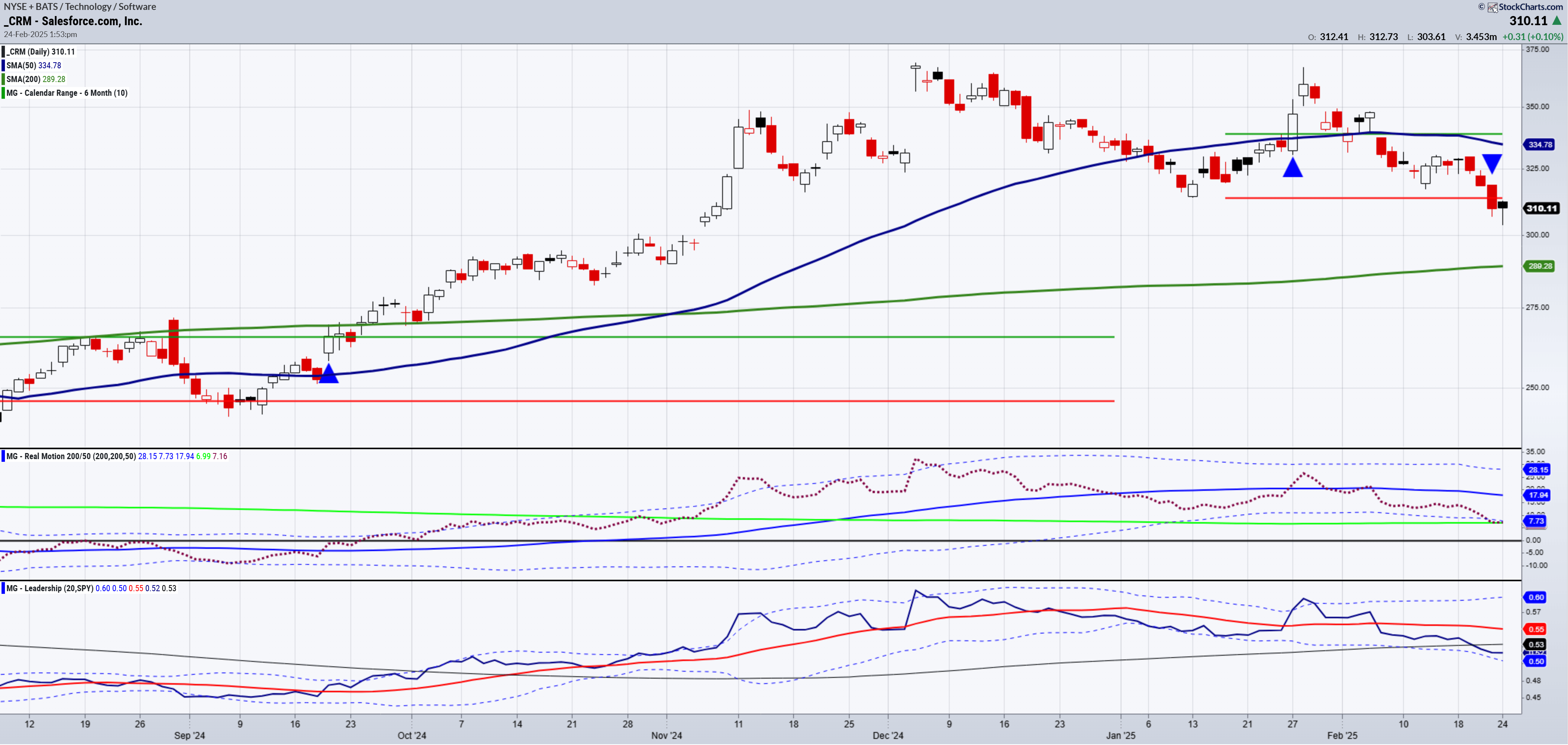
Task: Click the Jan '25 month label
Action: click(1121, 735)
